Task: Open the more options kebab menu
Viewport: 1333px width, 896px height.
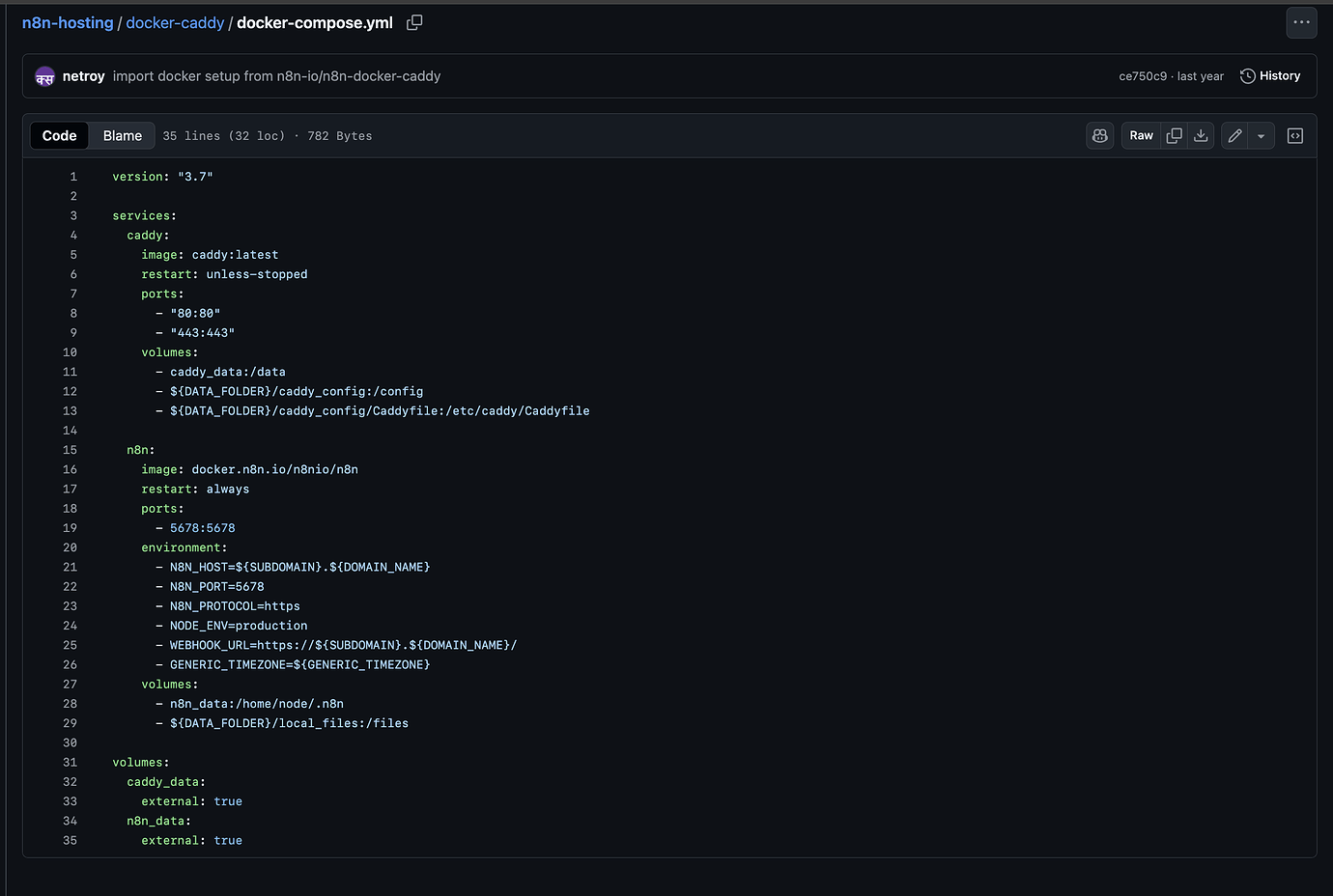Action: (1301, 21)
